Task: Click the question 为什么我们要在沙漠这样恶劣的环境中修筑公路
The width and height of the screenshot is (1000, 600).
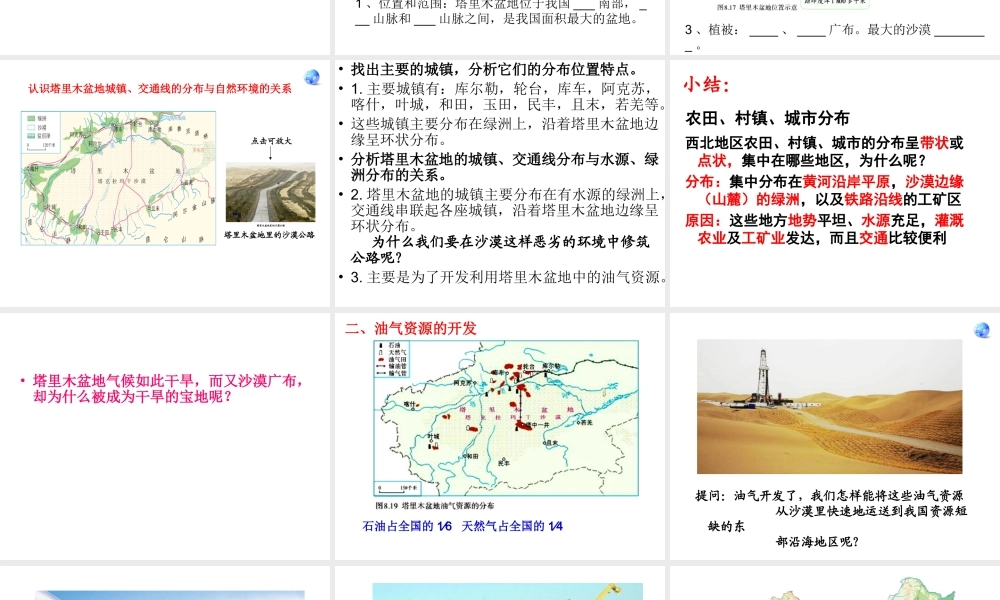Action: [x=500, y=249]
